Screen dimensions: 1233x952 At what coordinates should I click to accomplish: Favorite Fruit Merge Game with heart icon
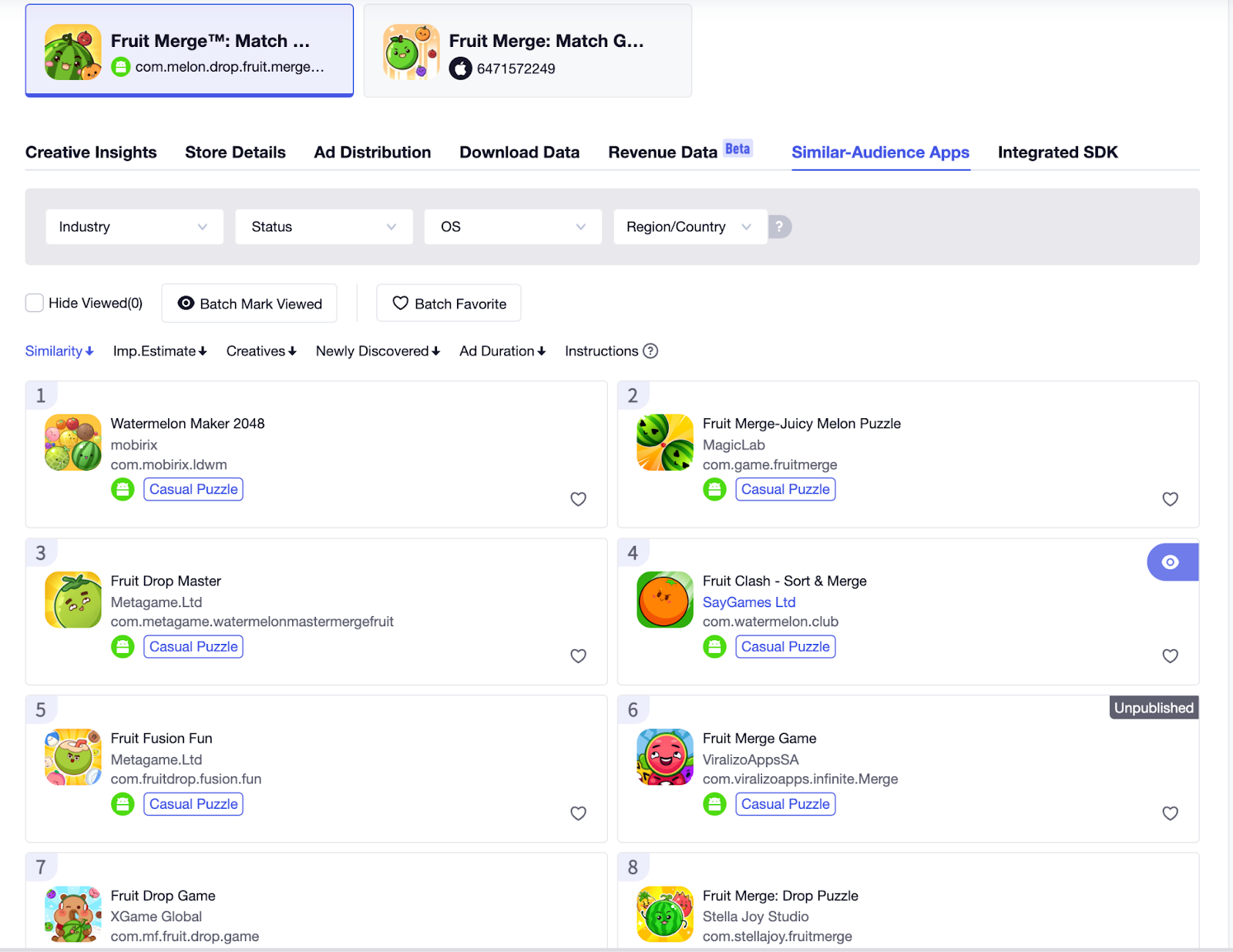click(1170, 813)
